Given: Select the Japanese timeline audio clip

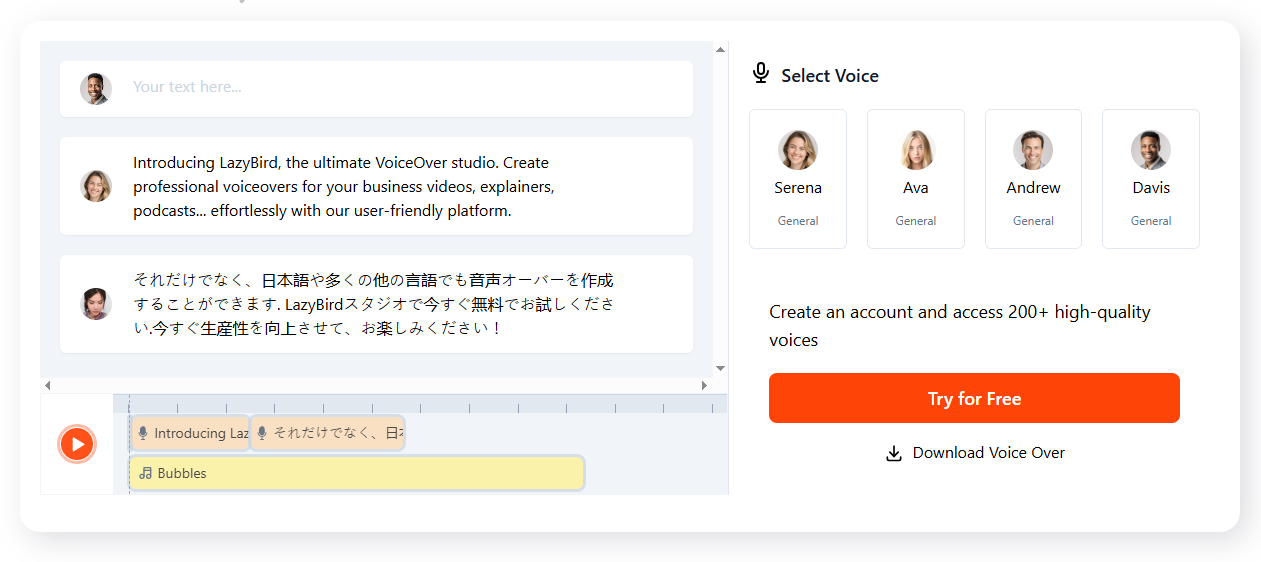Looking at the screenshot, I should click(327, 433).
